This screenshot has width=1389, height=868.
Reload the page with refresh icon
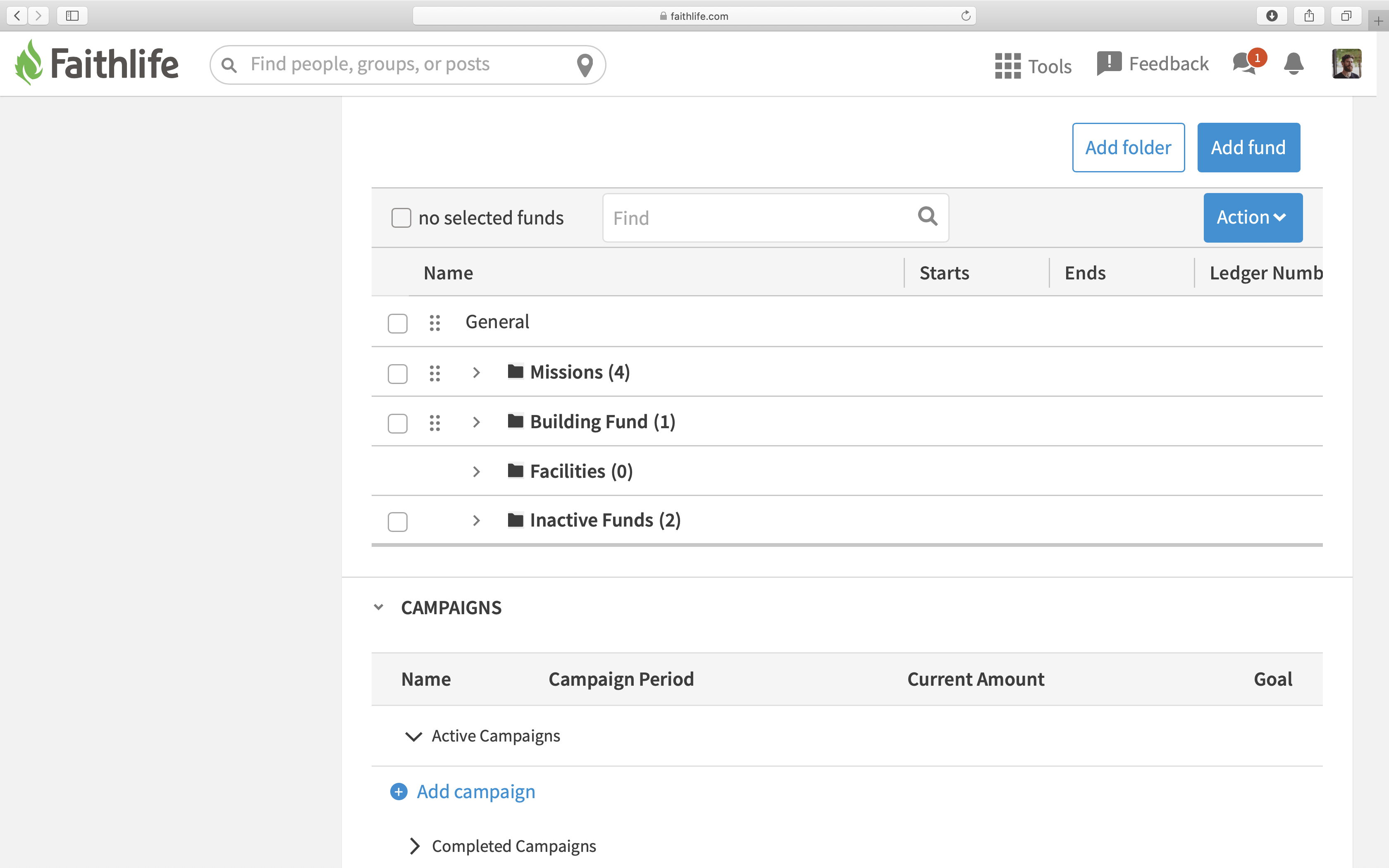click(x=966, y=16)
